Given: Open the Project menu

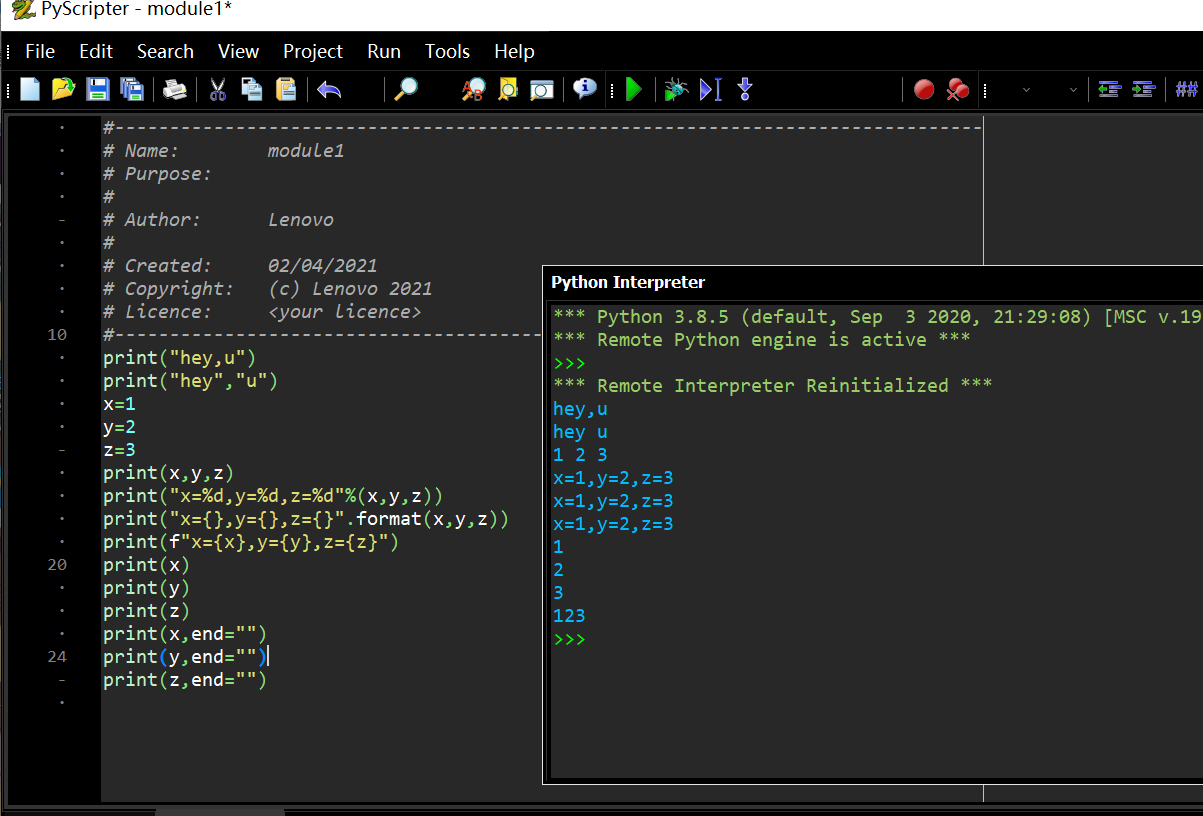Looking at the screenshot, I should (x=312, y=51).
